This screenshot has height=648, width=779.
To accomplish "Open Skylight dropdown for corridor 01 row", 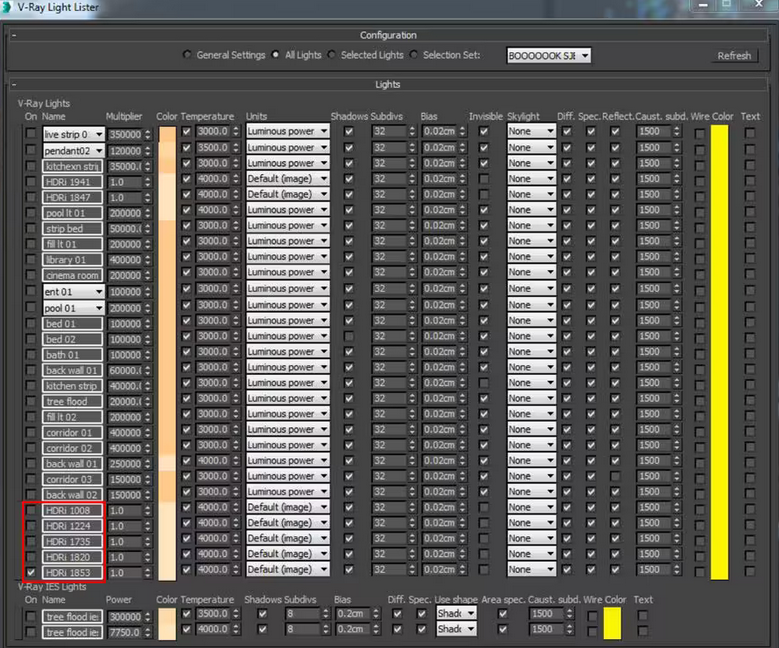I will click(531, 429).
